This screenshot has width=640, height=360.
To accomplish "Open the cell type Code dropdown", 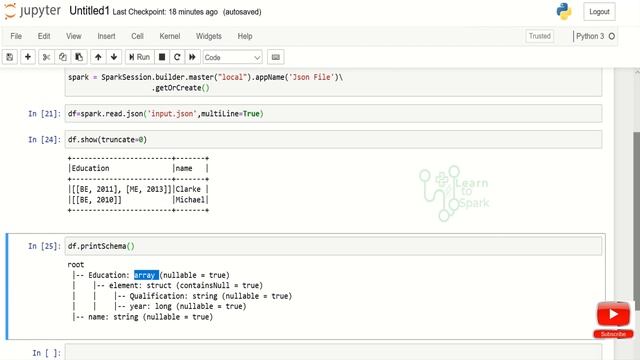I will coord(232,58).
